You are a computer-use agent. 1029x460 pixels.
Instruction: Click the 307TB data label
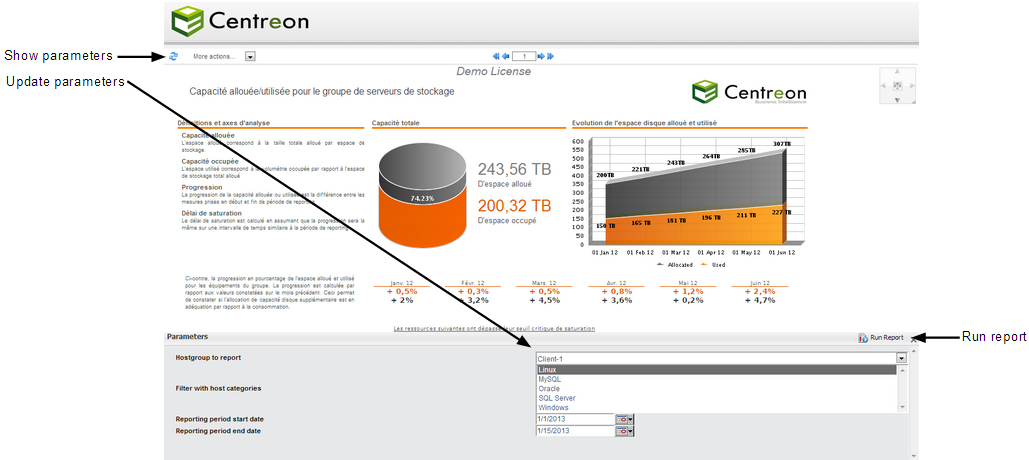[x=782, y=144]
